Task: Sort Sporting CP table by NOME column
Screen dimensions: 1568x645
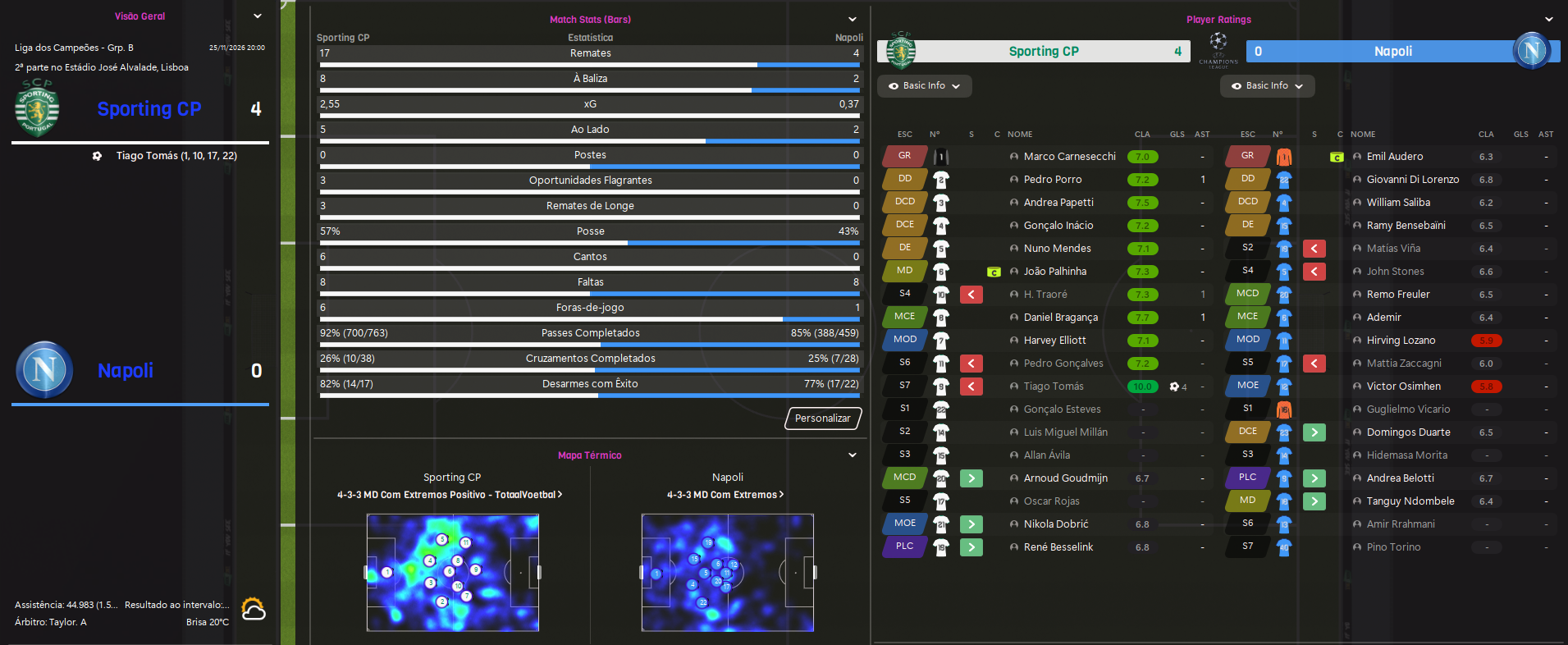Action: click(x=1020, y=135)
